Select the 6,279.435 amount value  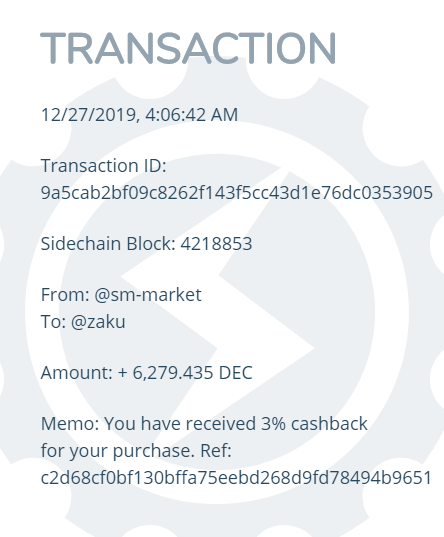pyautogui.click(x=173, y=373)
